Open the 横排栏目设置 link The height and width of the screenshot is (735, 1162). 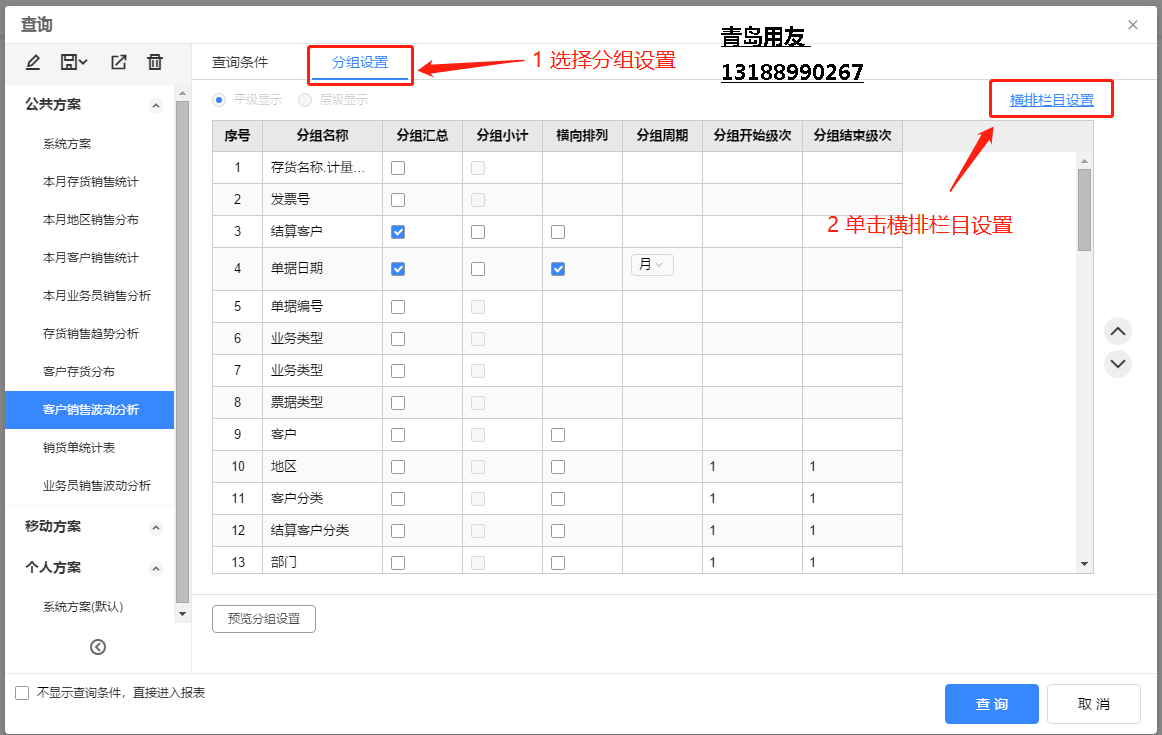[1051, 100]
